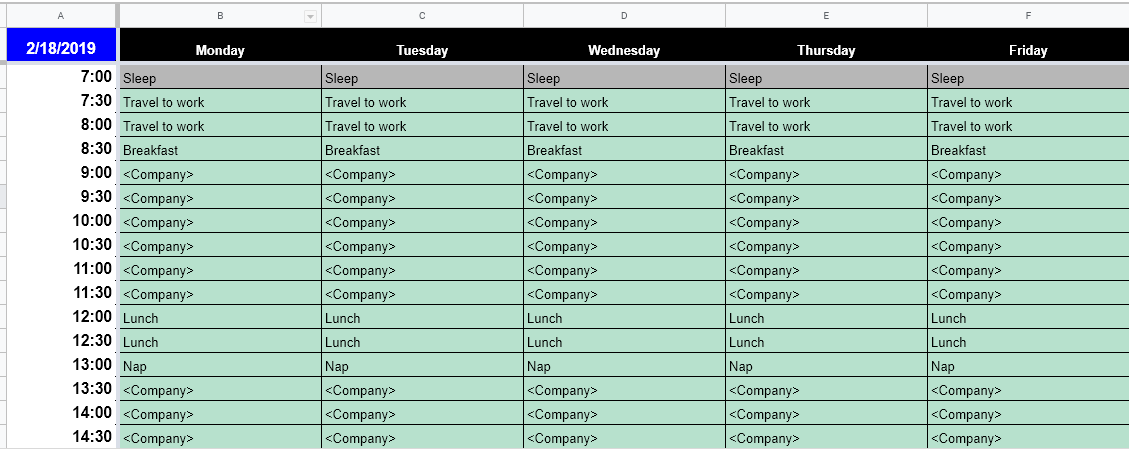Select Friday's Nap cell

[1028, 366]
